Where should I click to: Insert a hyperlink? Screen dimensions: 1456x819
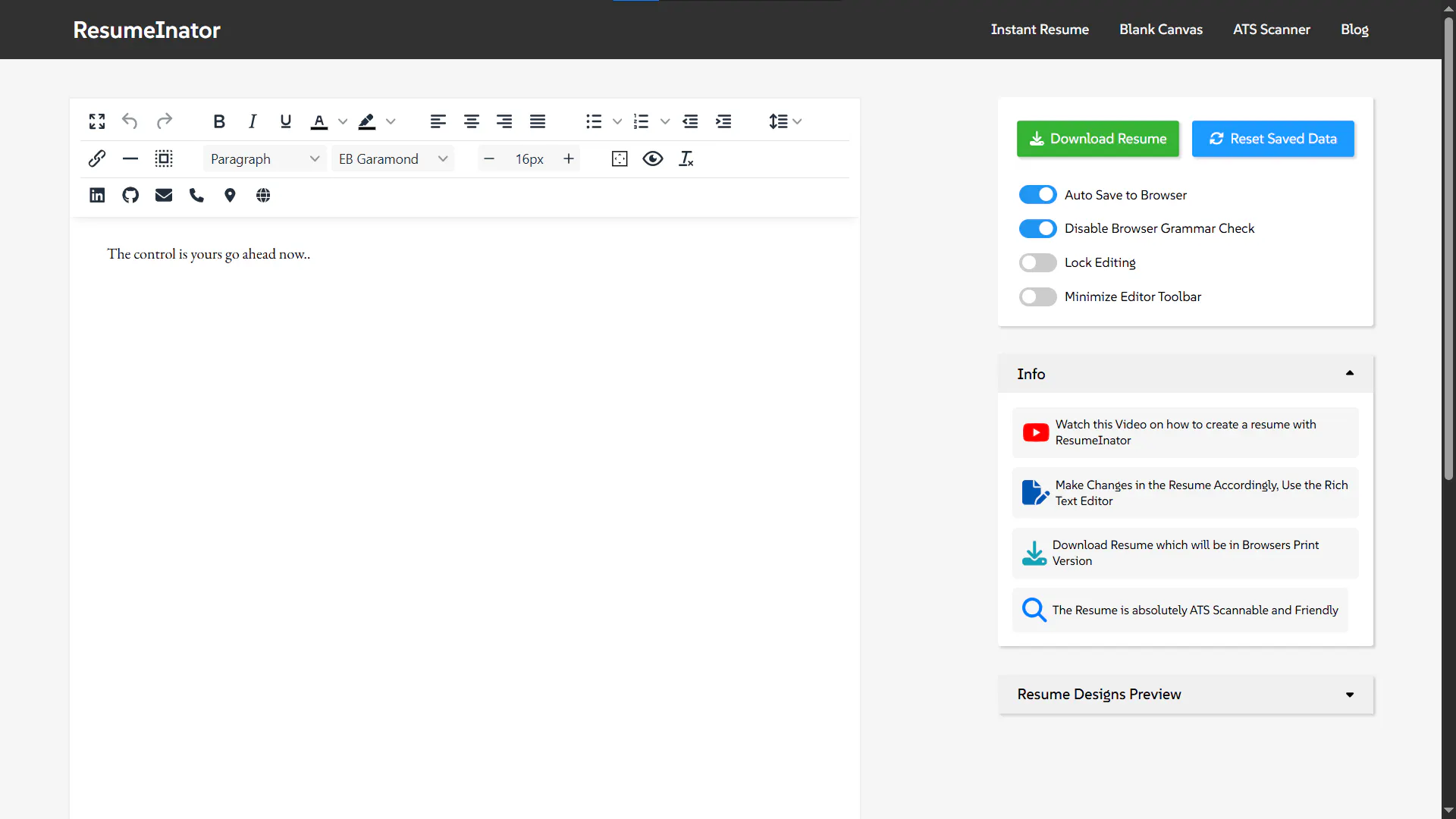[x=97, y=158]
